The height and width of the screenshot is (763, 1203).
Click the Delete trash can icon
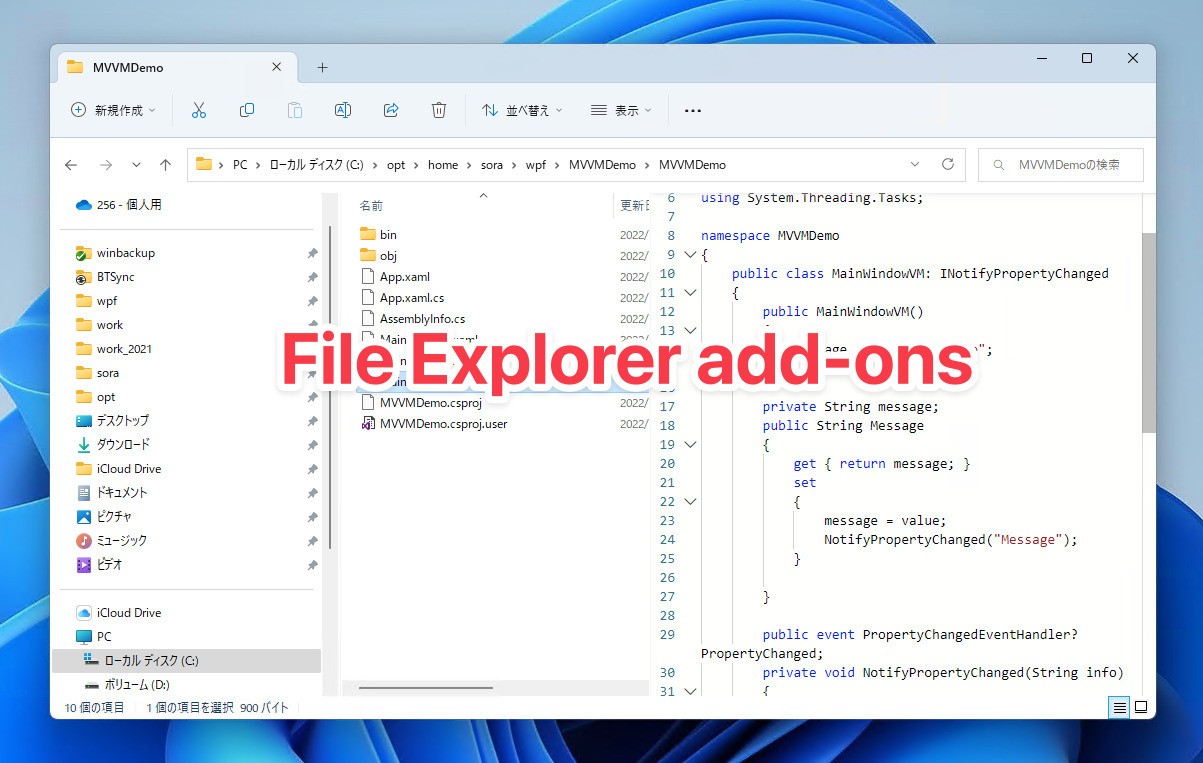[439, 110]
